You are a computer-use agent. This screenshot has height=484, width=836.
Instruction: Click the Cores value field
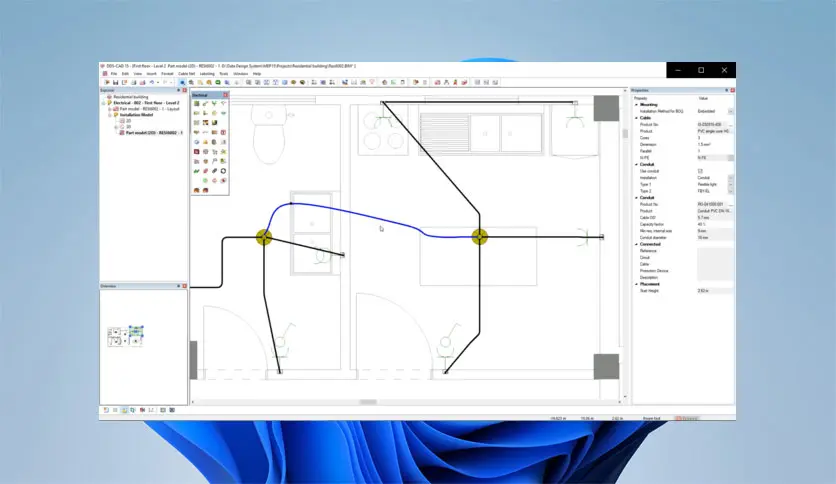[x=715, y=138]
